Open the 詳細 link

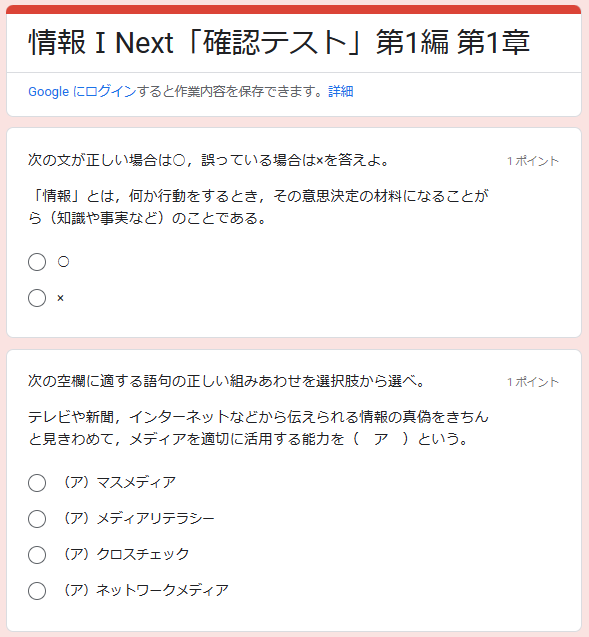341,91
